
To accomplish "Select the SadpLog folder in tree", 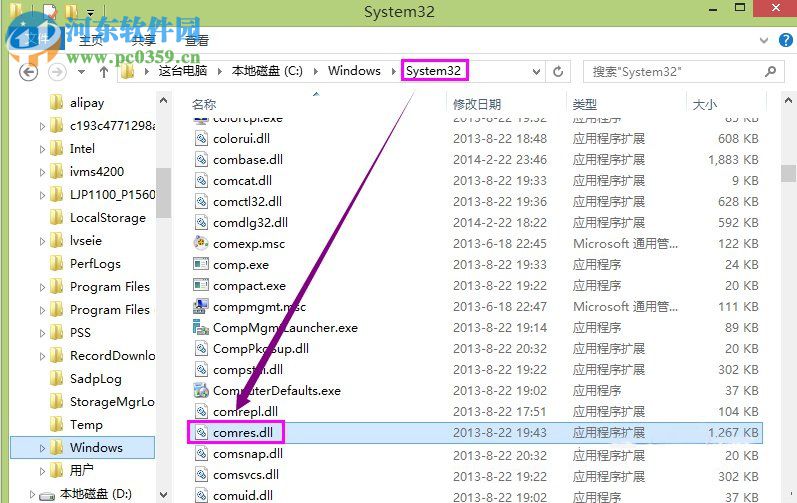I will (96, 379).
